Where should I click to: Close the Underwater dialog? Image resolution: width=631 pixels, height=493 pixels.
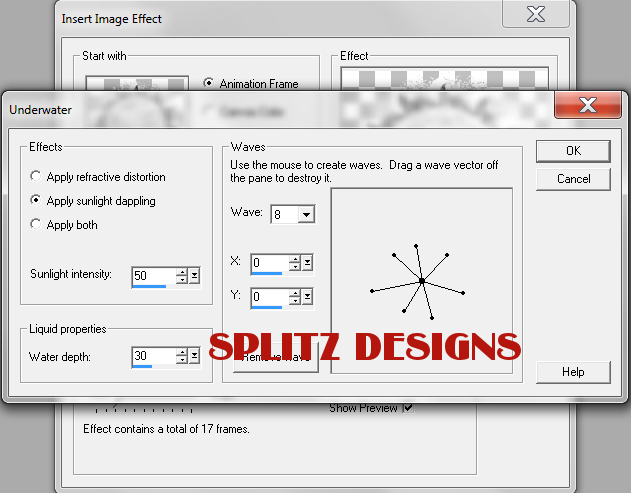pos(588,105)
